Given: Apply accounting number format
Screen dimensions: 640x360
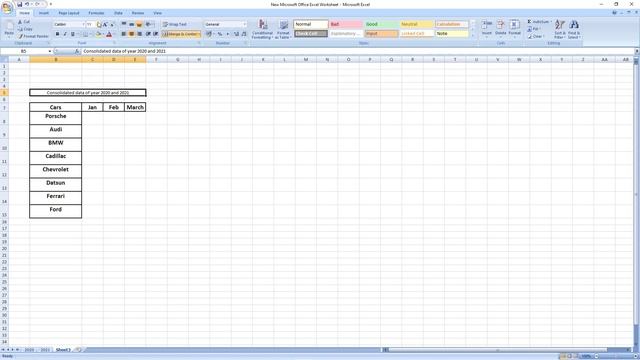Looking at the screenshot, I should [x=209, y=34].
